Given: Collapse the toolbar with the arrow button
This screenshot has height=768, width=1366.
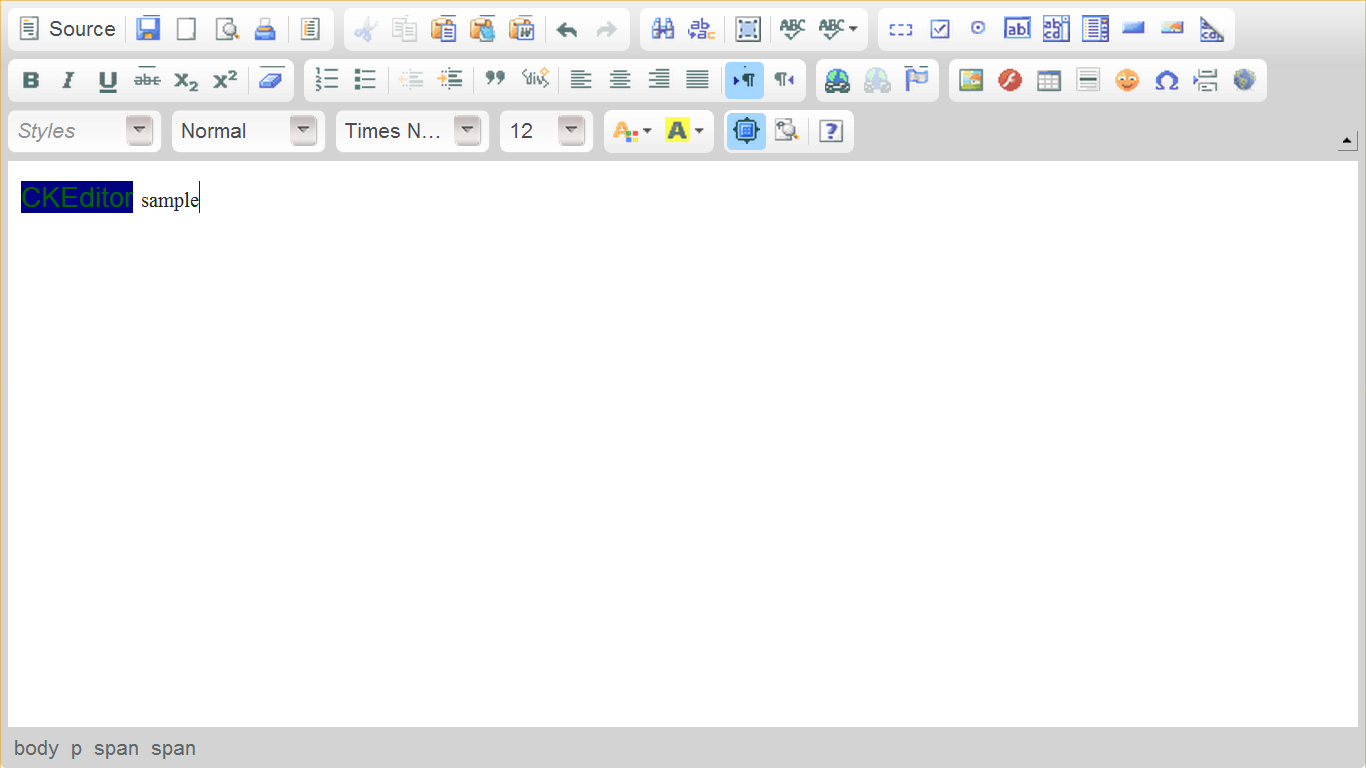Looking at the screenshot, I should pyautogui.click(x=1347, y=141).
